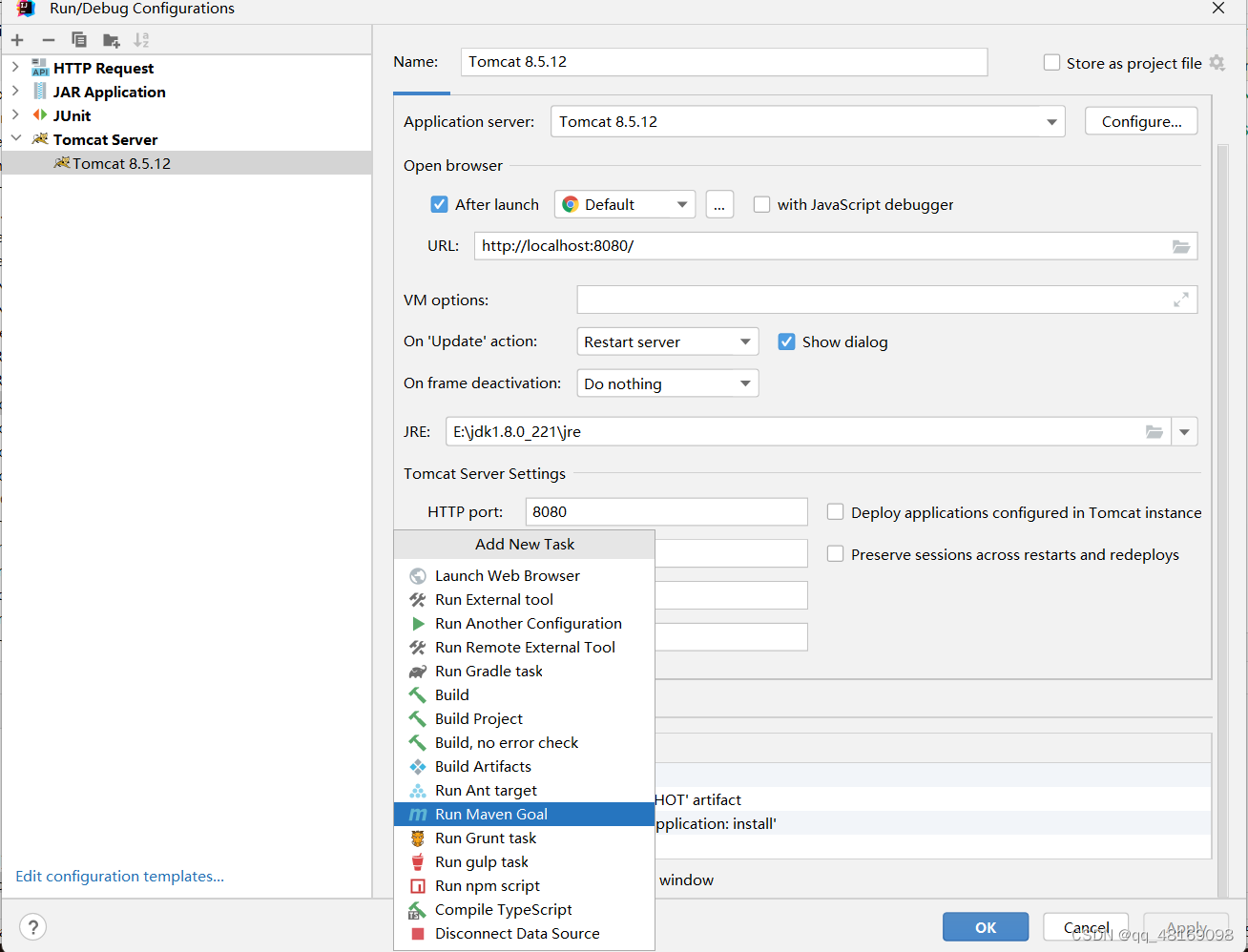Open On 'Update' action dropdown
This screenshot has height=952, width=1248.
click(x=668, y=341)
